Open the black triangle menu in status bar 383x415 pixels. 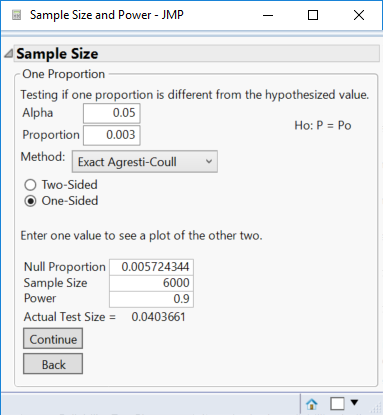coord(354,402)
